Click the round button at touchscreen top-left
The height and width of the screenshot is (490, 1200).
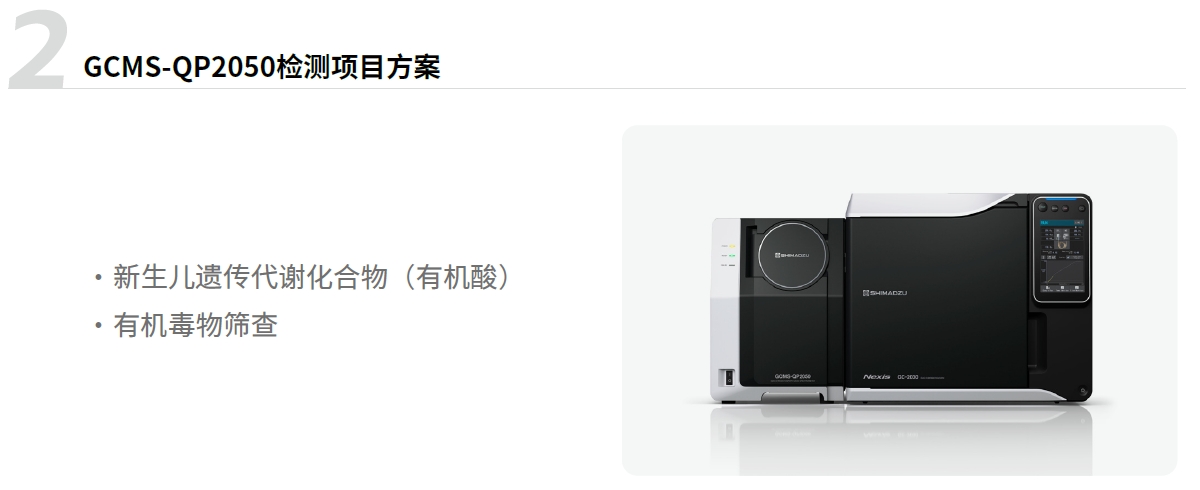[1042, 207]
